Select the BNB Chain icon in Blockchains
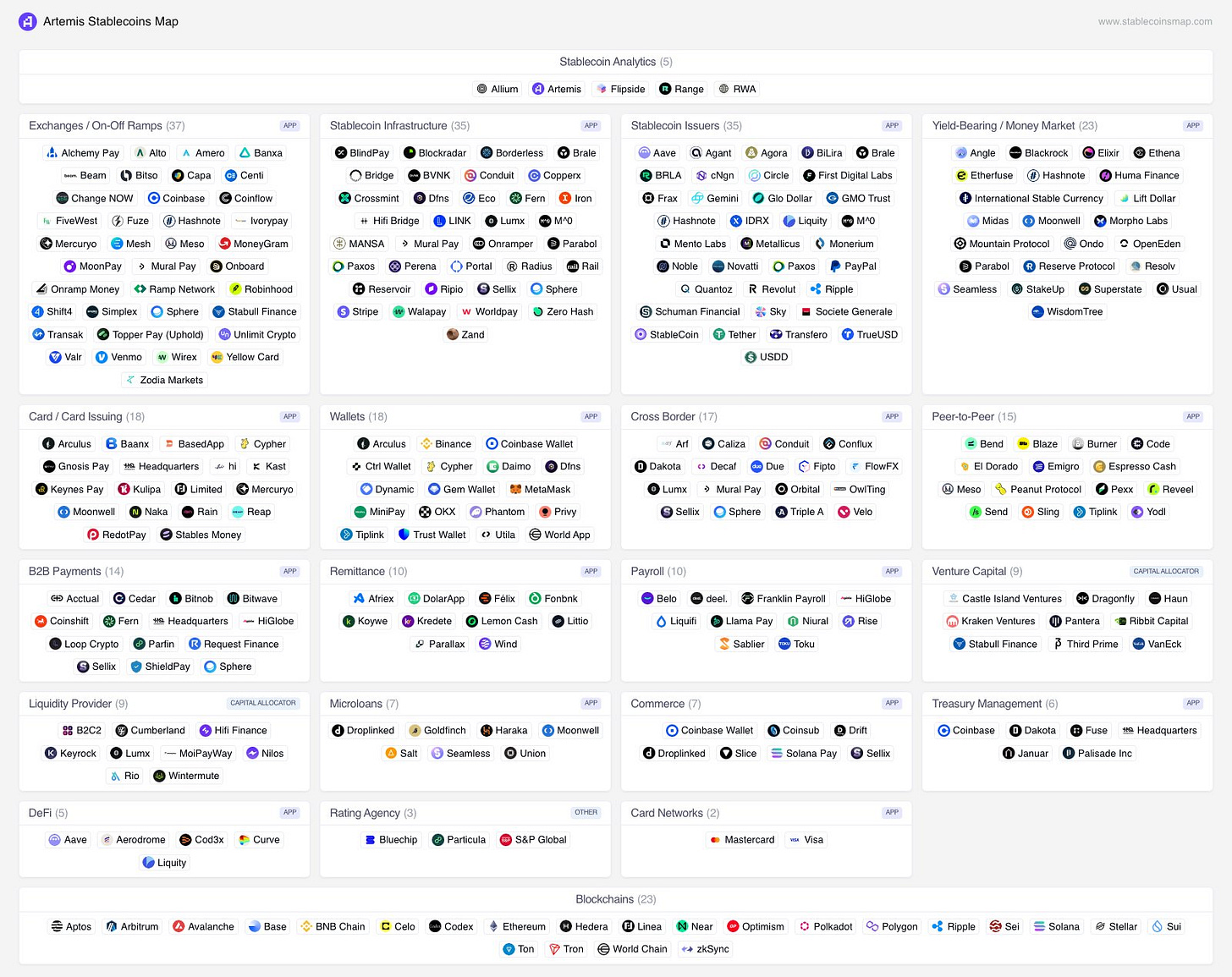This screenshot has width=1232, height=977. pyautogui.click(x=306, y=927)
